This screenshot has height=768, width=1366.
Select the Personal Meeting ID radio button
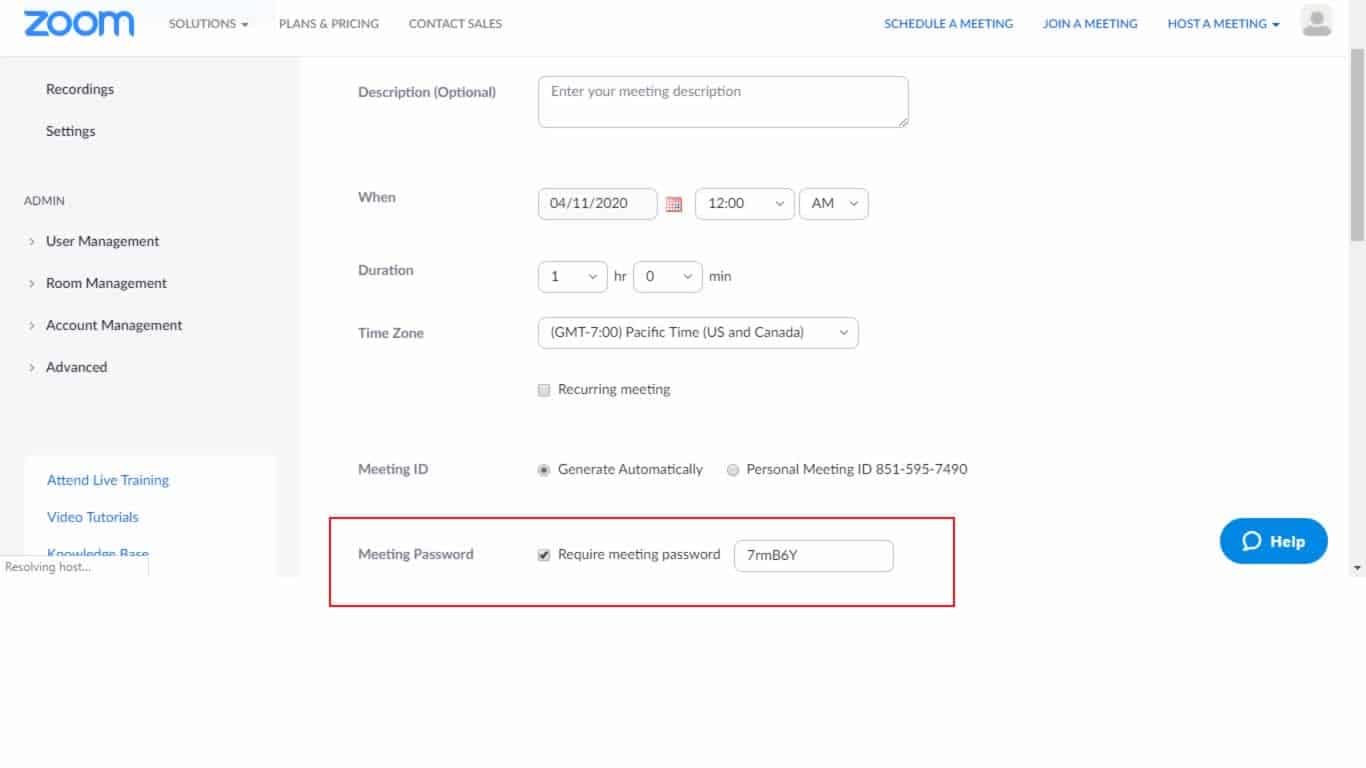pos(733,469)
